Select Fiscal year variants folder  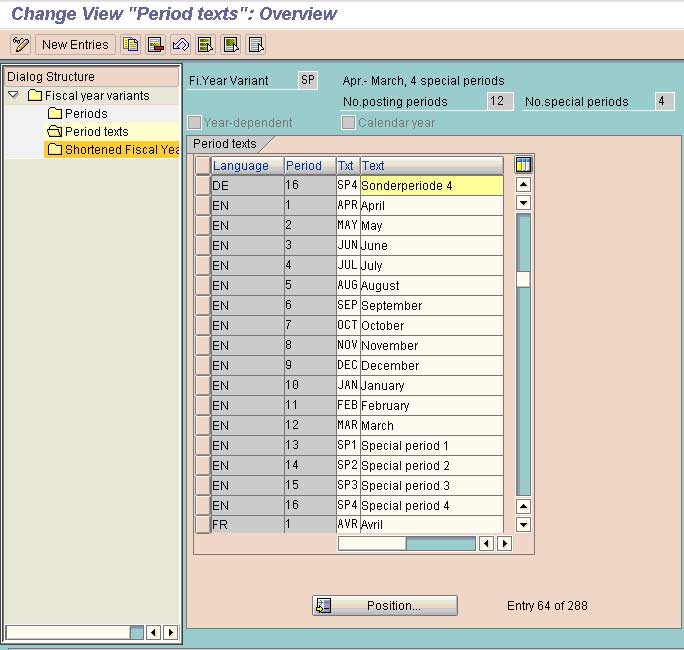click(x=88, y=96)
